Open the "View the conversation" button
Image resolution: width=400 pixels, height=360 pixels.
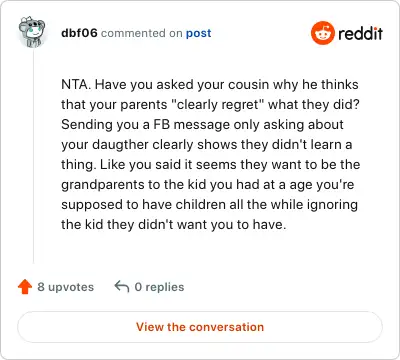click(200, 327)
